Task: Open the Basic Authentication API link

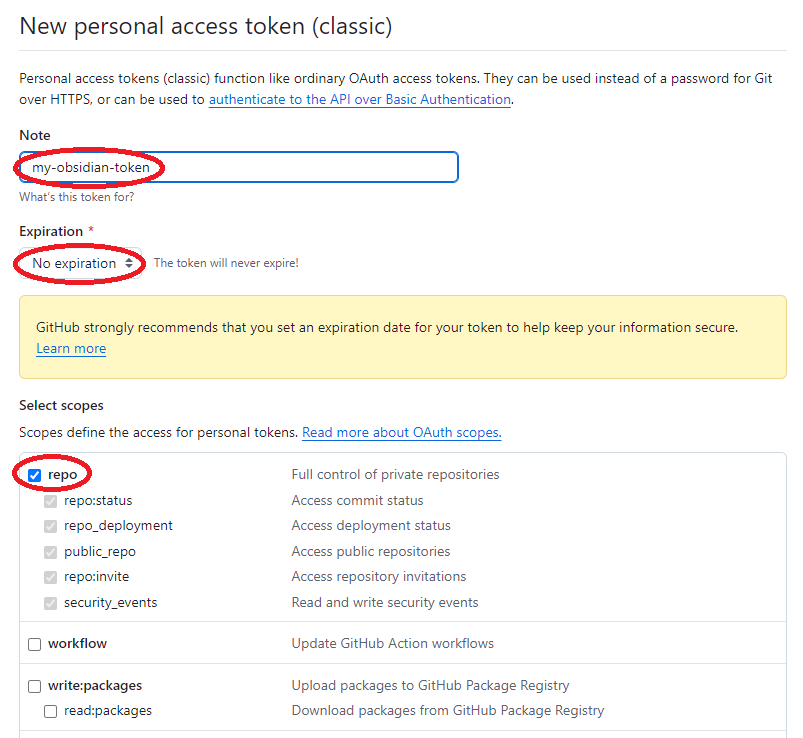Action: click(360, 100)
